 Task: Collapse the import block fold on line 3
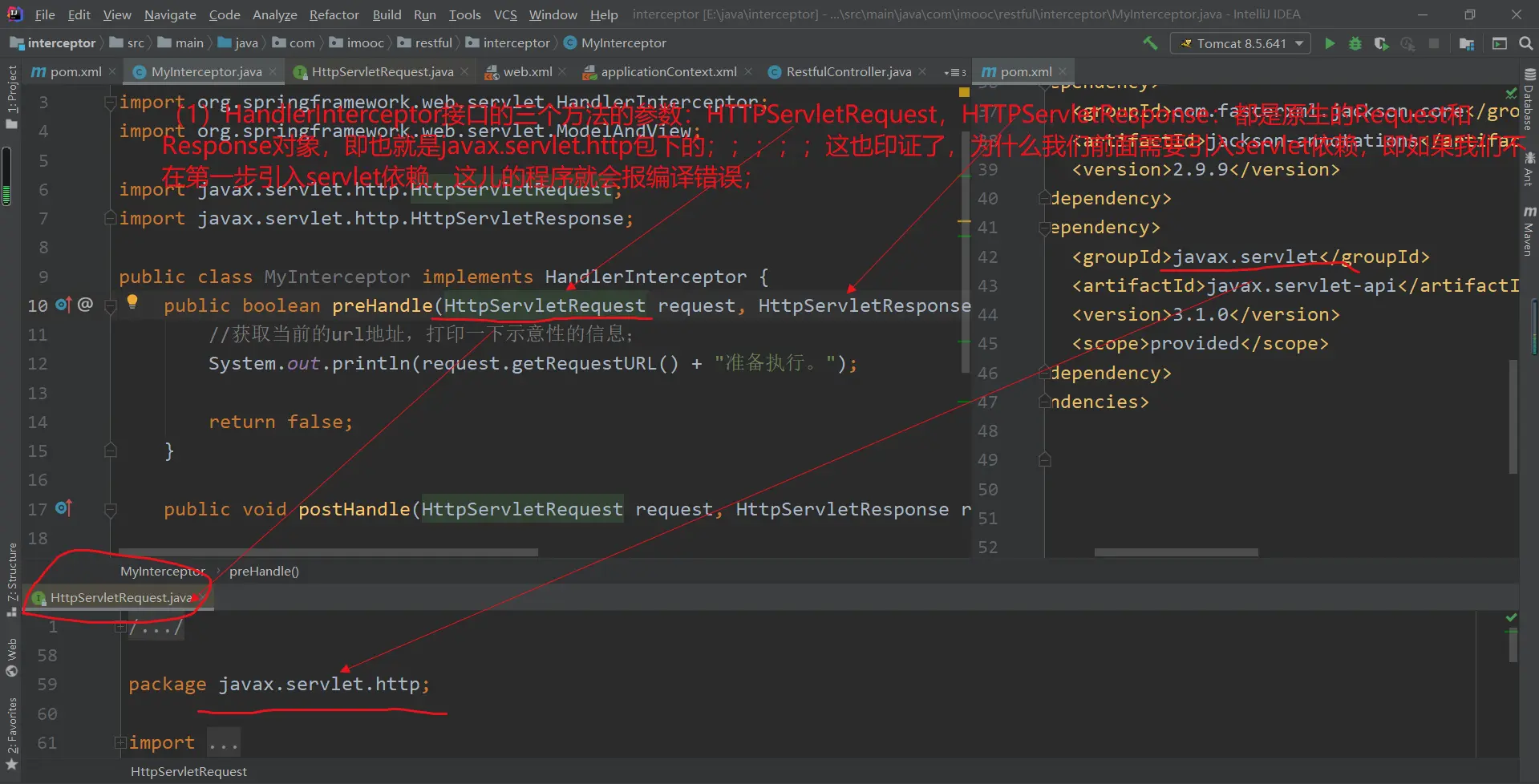coord(111,103)
